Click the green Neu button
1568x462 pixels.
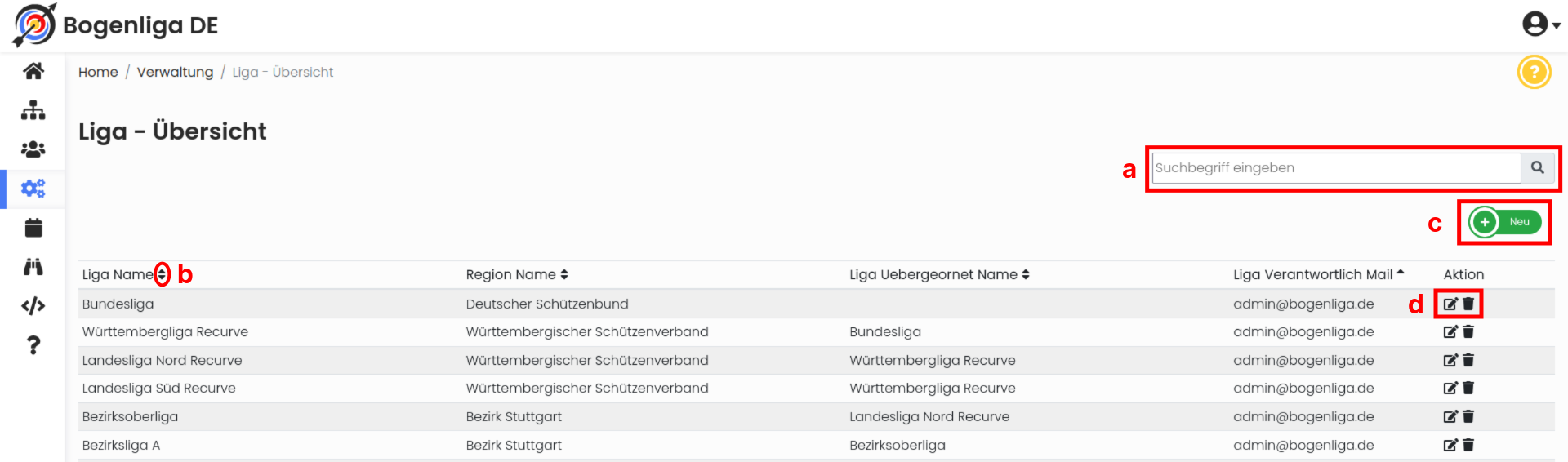tap(1505, 222)
